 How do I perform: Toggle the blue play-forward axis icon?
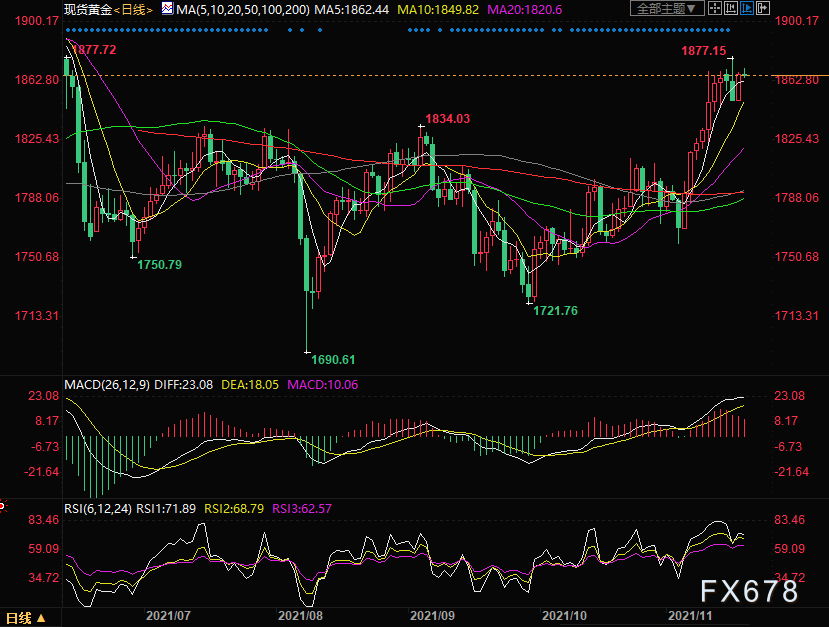[747, 8]
